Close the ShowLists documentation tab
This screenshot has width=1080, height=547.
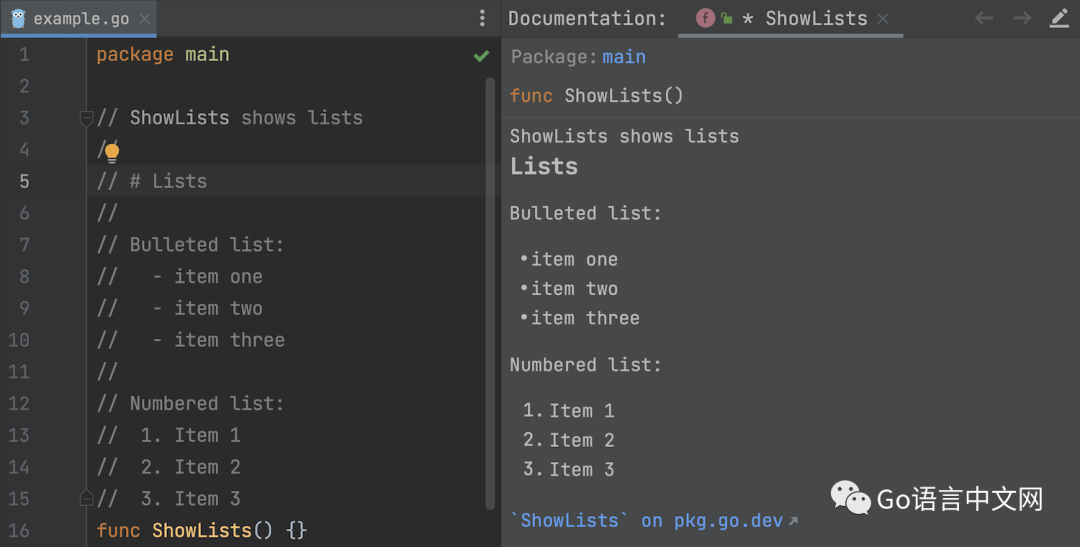(x=882, y=19)
